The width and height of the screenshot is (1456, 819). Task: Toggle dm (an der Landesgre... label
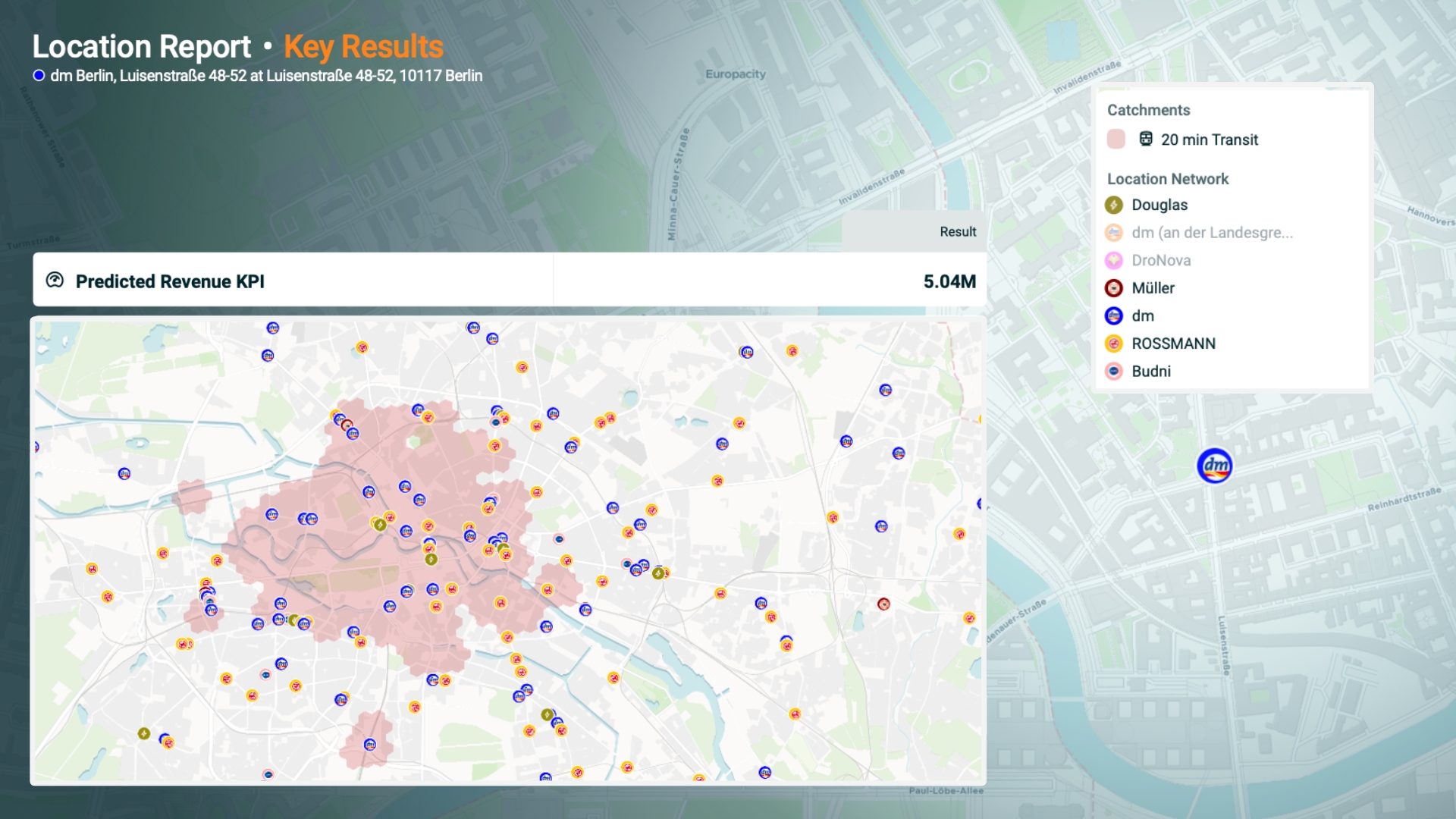tap(1212, 233)
